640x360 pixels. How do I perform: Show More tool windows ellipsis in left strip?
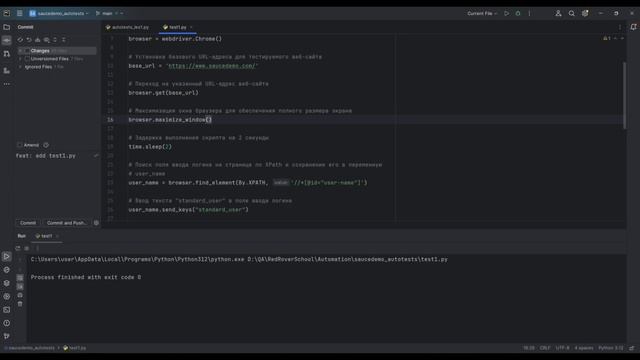click(7, 84)
